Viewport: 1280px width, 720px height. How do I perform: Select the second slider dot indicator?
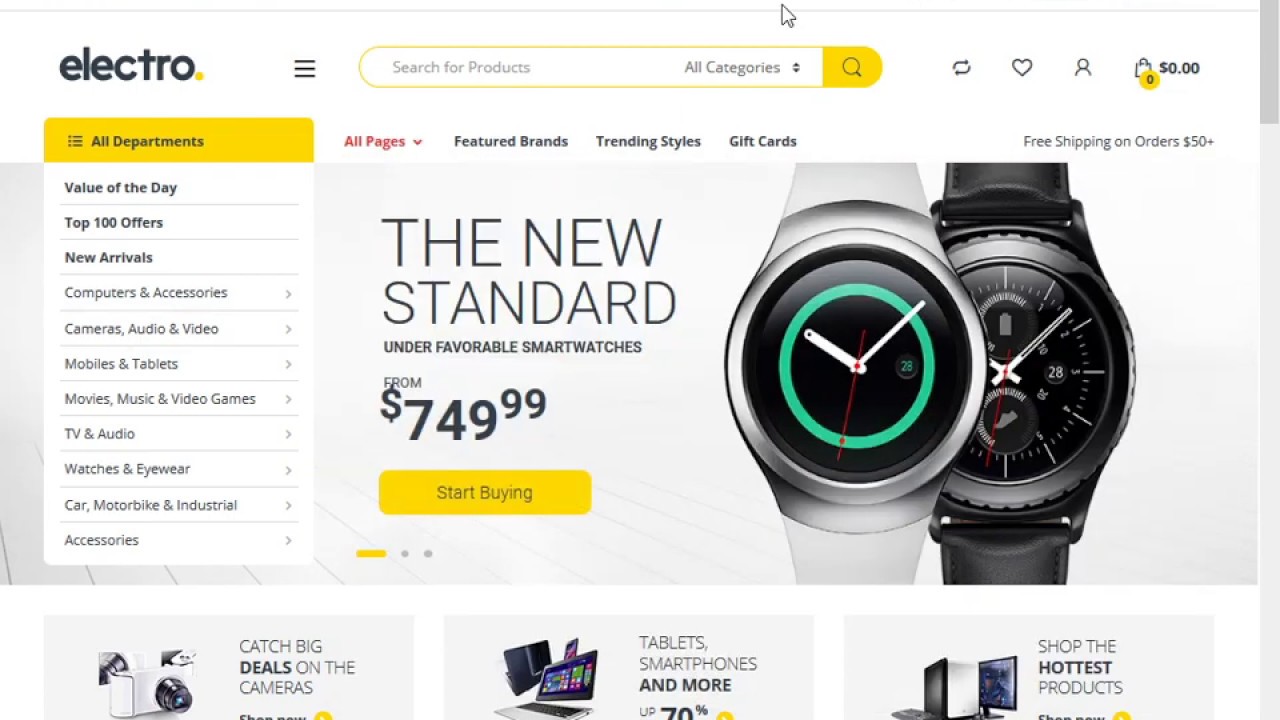(405, 553)
